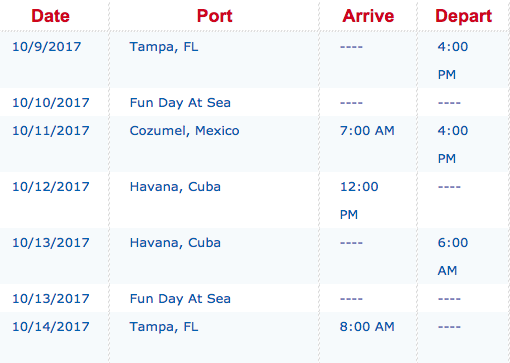Click Tampa, FL in first row
The image size is (510, 363).
(164, 47)
